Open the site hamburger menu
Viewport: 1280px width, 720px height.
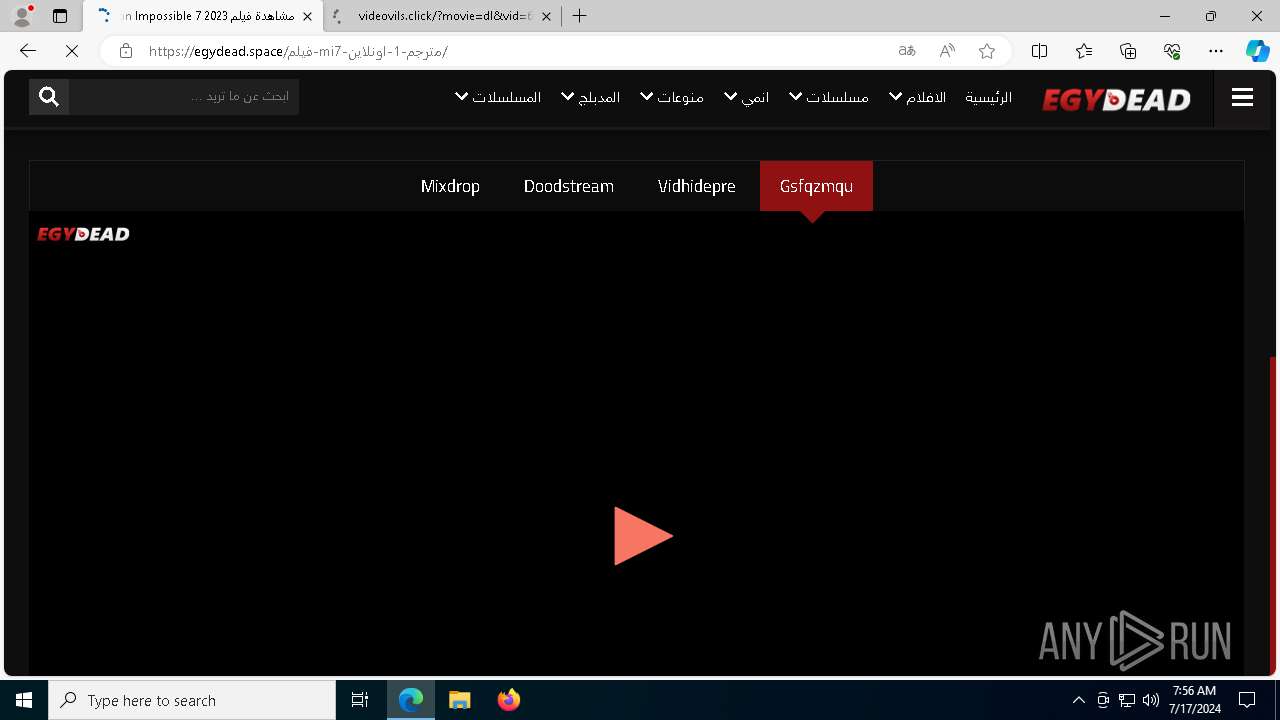pos(1242,97)
